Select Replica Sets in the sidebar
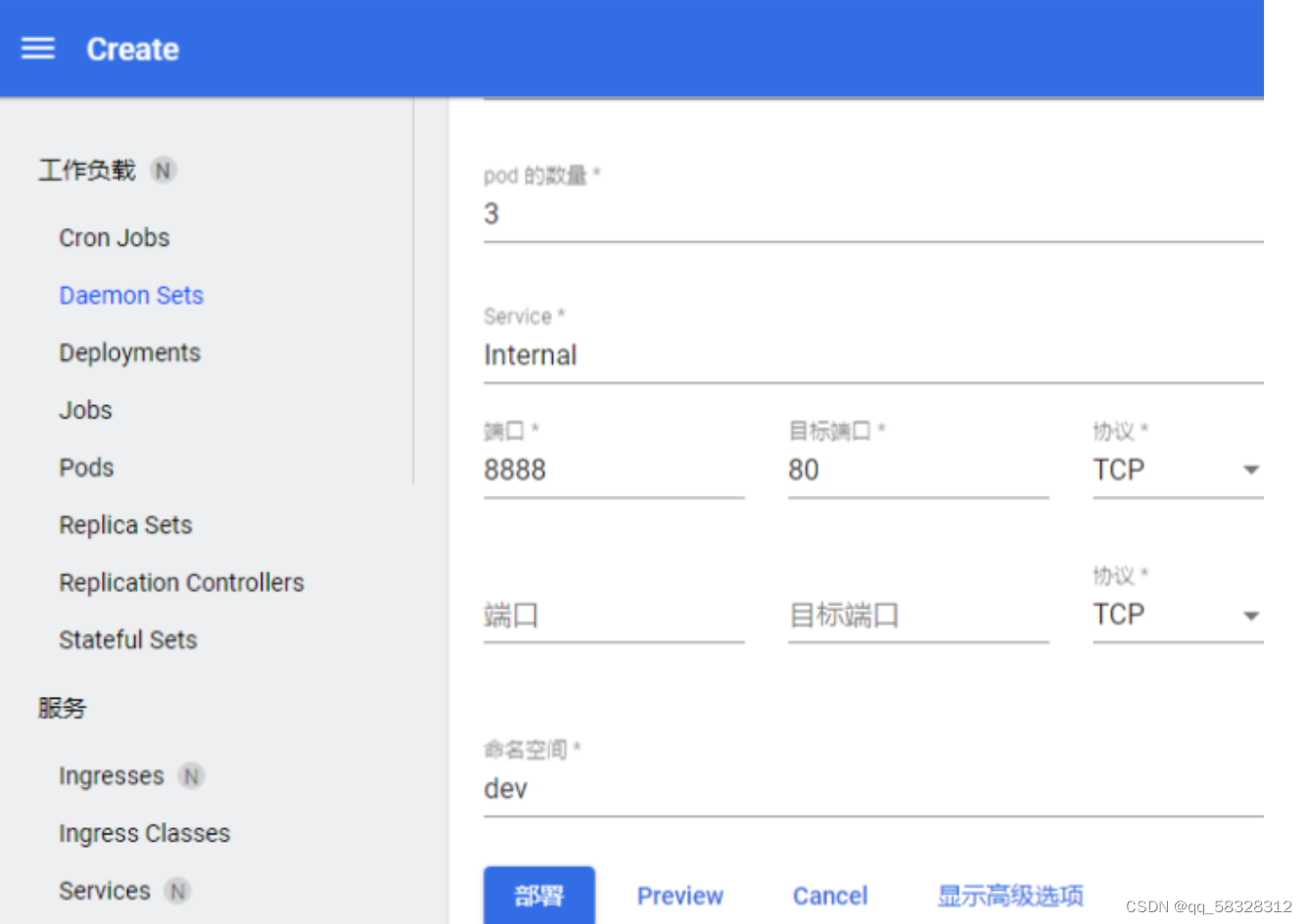1307x924 pixels. tap(125, 525)
